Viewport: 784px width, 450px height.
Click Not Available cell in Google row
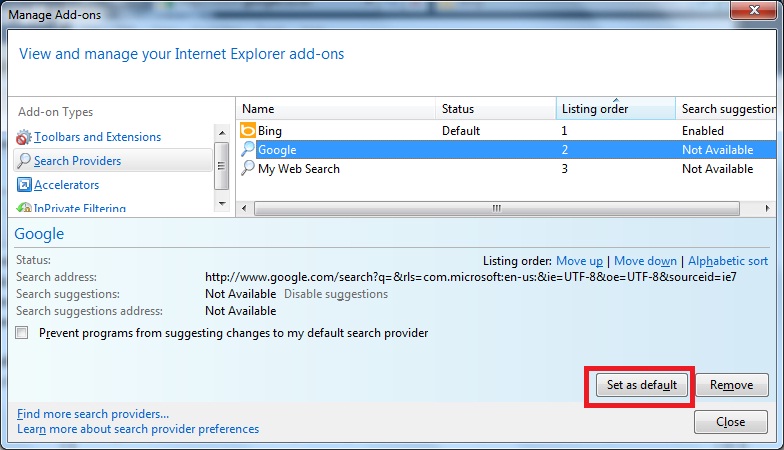point(718,150)
